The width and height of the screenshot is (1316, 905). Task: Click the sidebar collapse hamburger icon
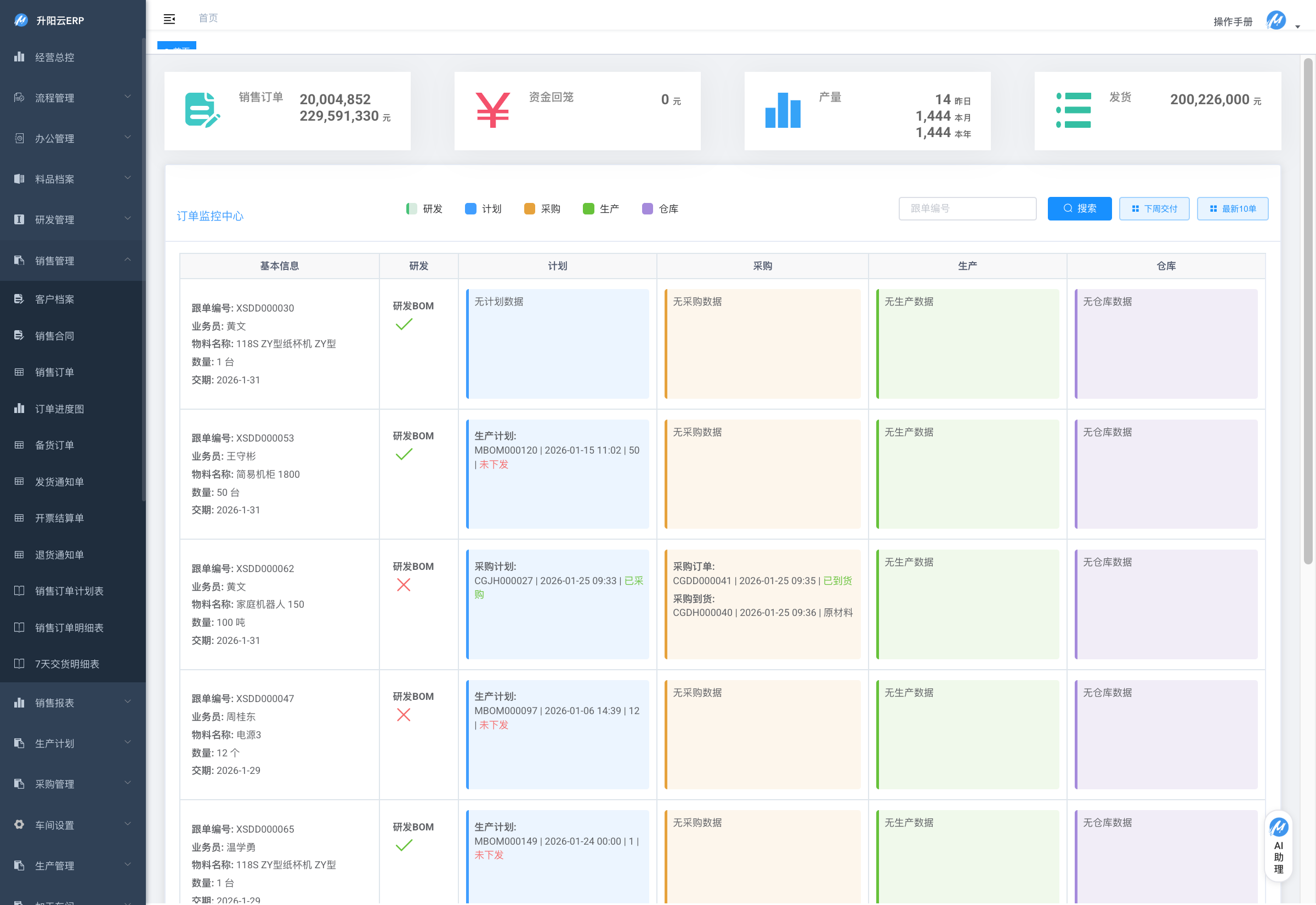pos(169,19)
